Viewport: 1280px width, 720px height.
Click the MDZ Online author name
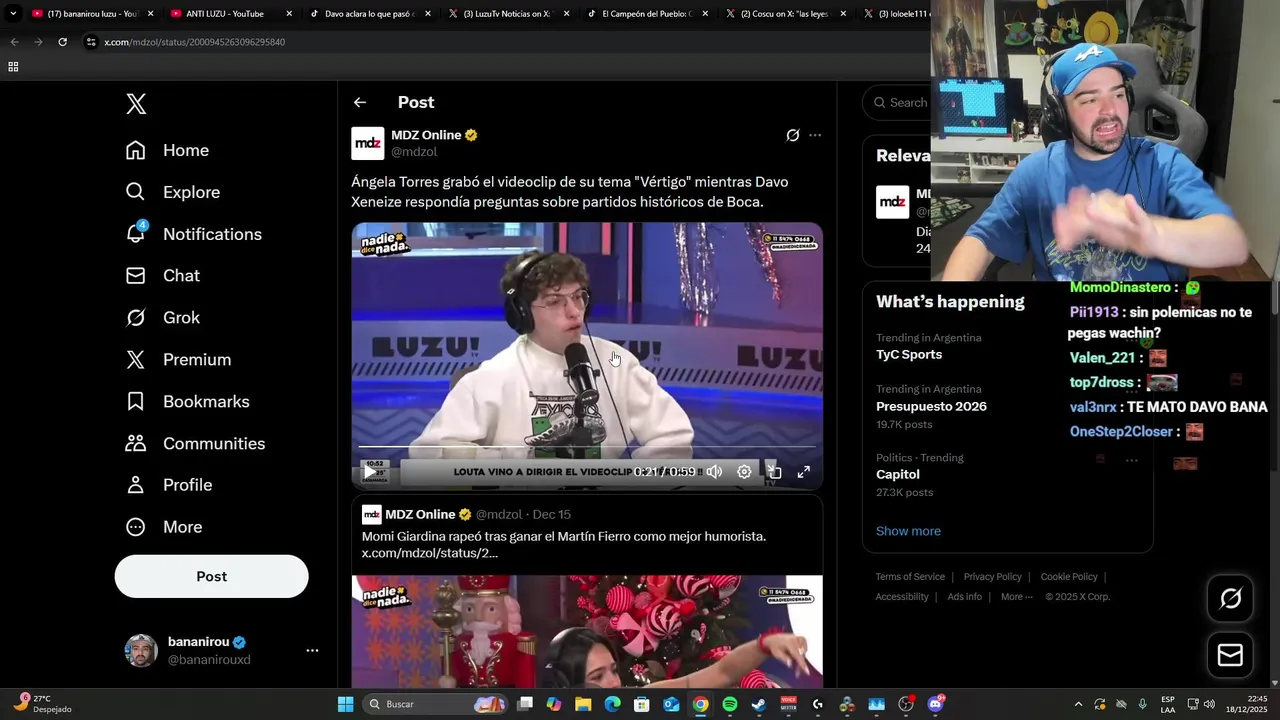point(426,135)
